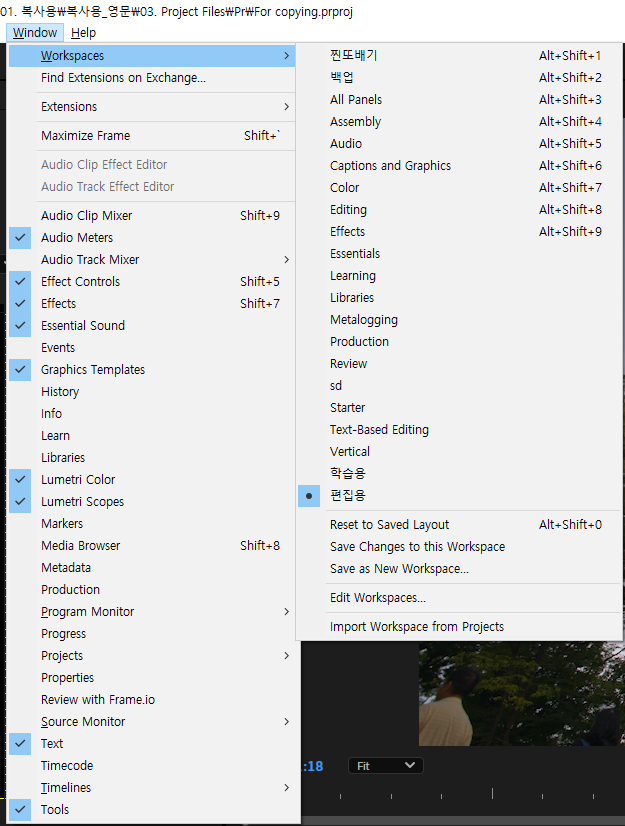The height and width of the screenshot is (826, 625).
Task: Switch to 학습용 workspace
Action: [x=459, y=474]
